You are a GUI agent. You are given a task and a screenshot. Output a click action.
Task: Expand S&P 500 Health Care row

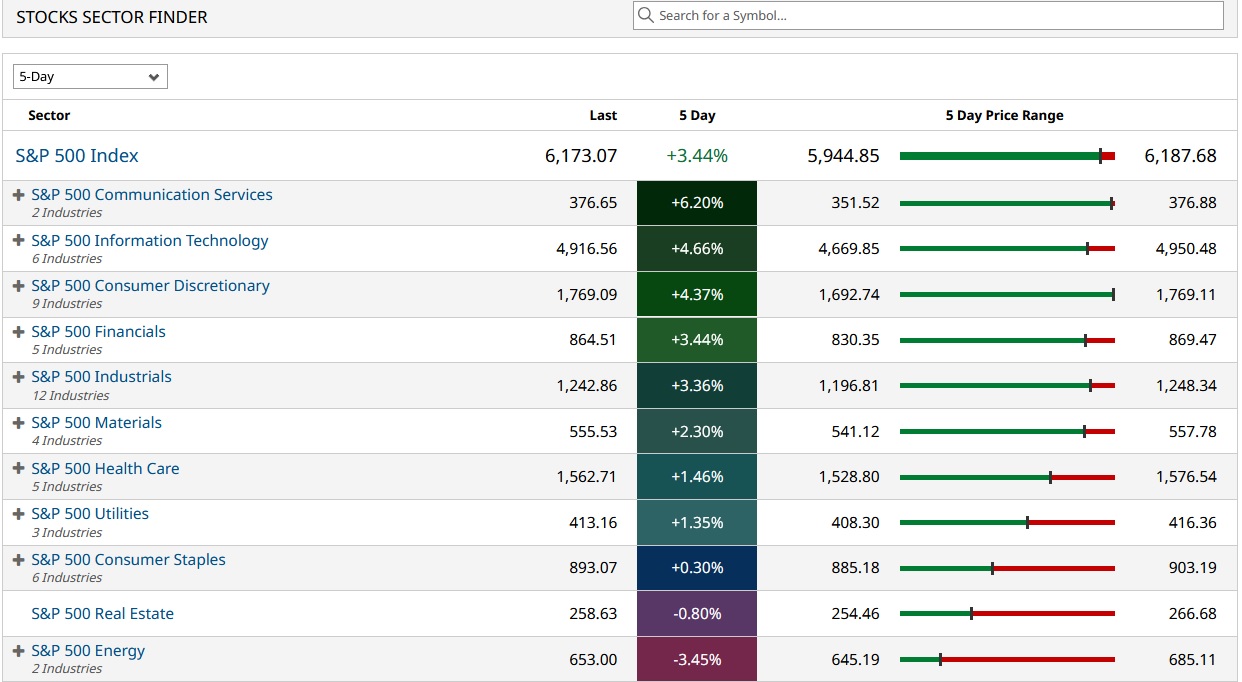tap(18, 469)
